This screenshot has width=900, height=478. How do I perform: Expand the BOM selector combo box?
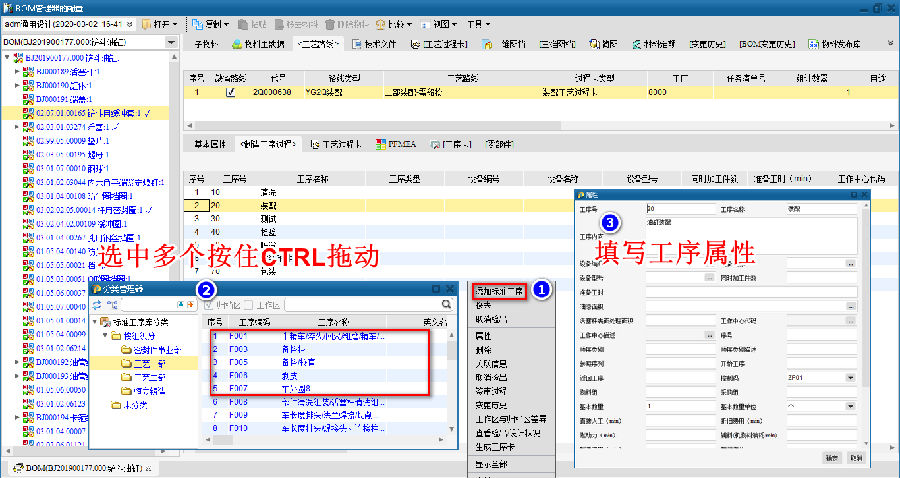pos(171,42)
